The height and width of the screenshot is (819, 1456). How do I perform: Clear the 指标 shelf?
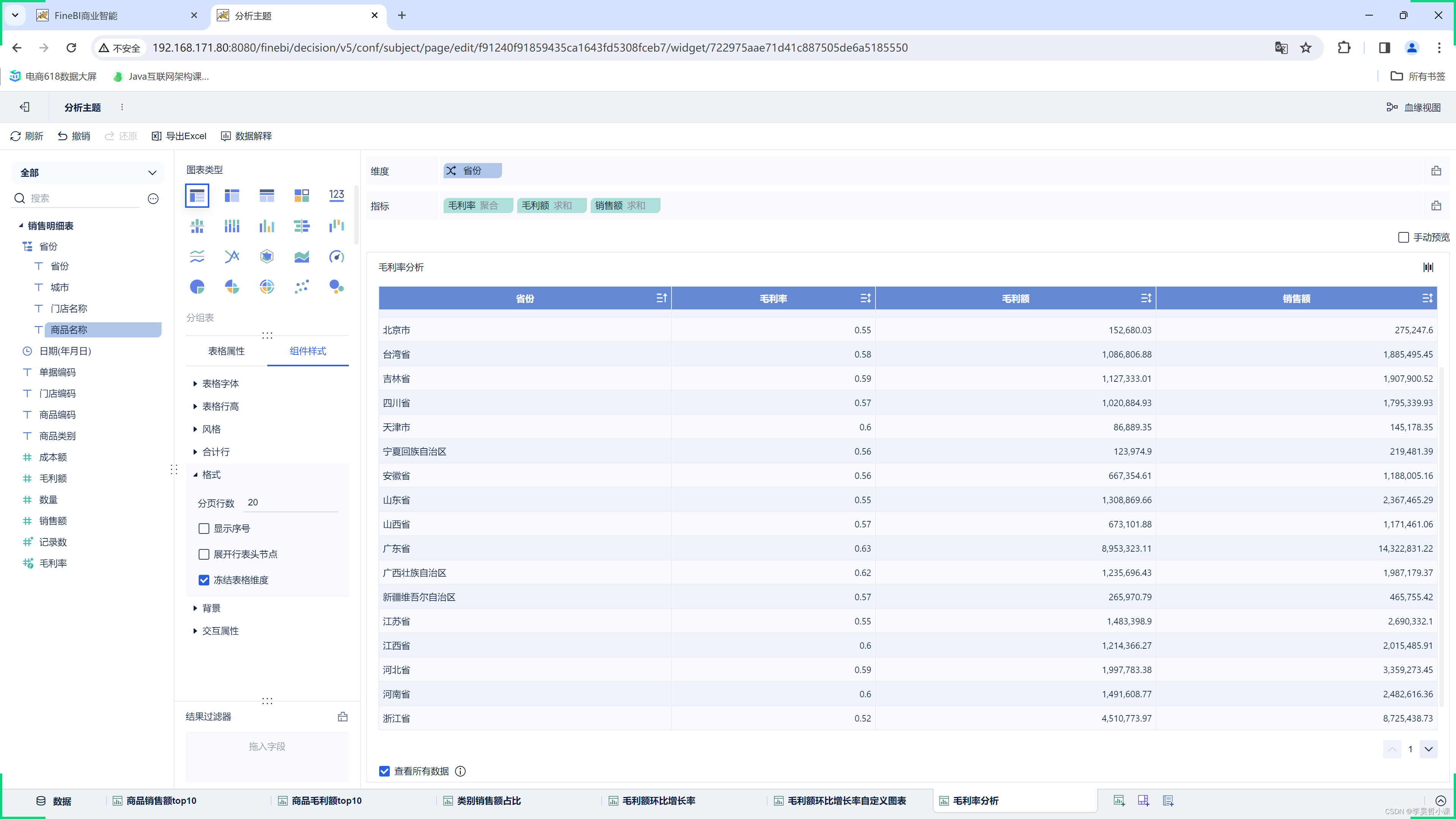1436,206
